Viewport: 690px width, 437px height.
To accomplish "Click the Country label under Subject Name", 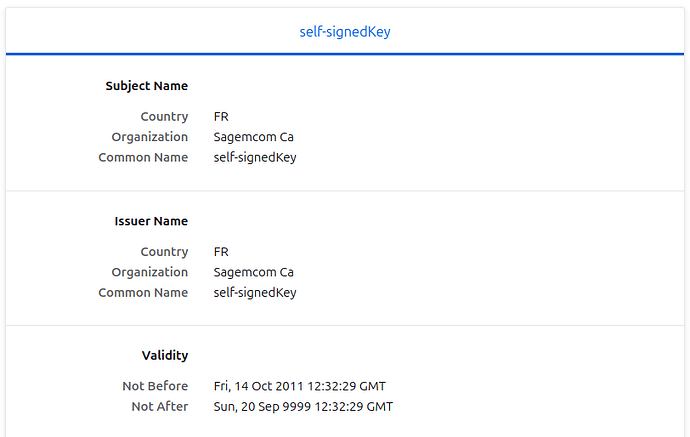I will click(x=164, y=117).
